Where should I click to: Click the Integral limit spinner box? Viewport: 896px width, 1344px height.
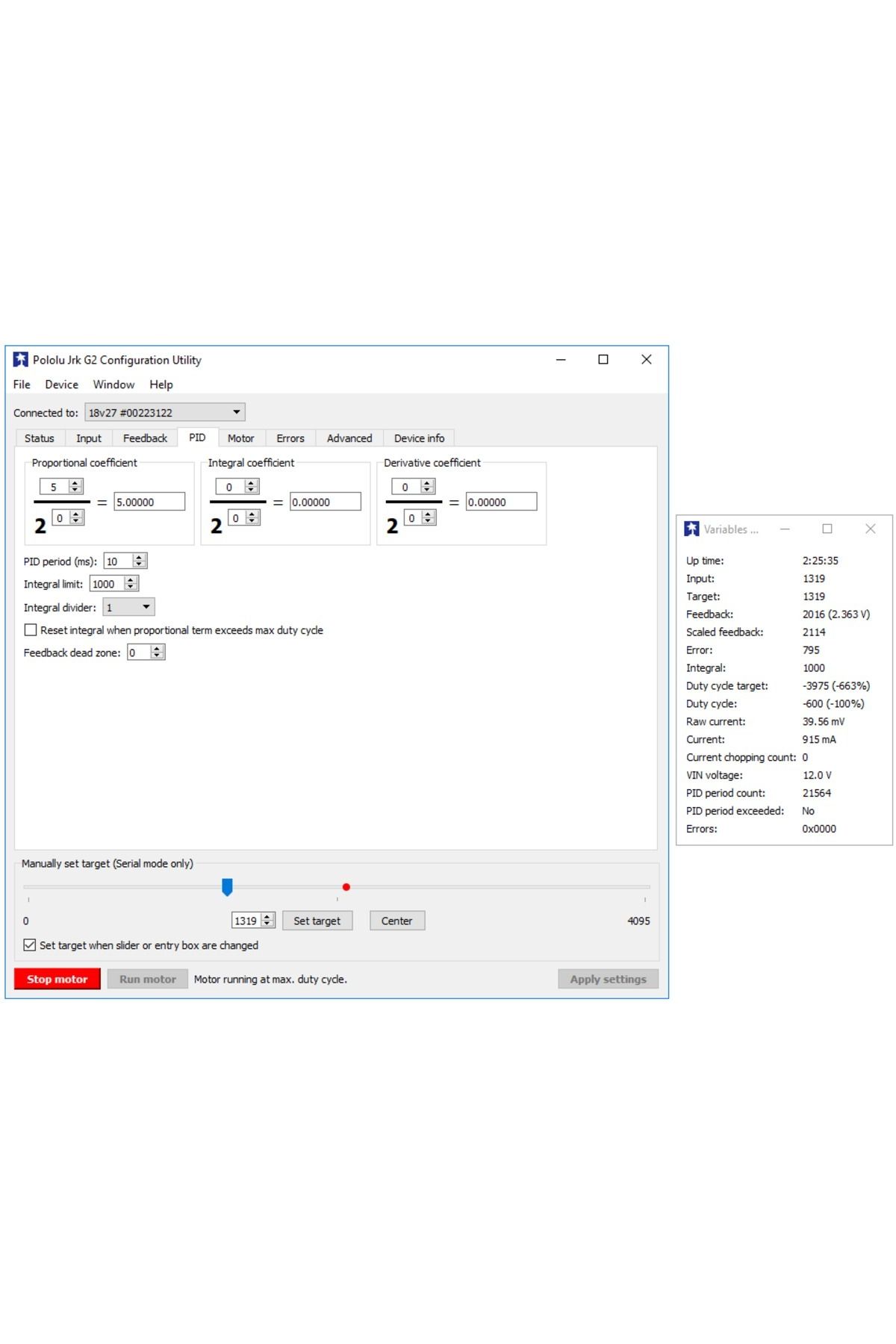click(114, 584)
